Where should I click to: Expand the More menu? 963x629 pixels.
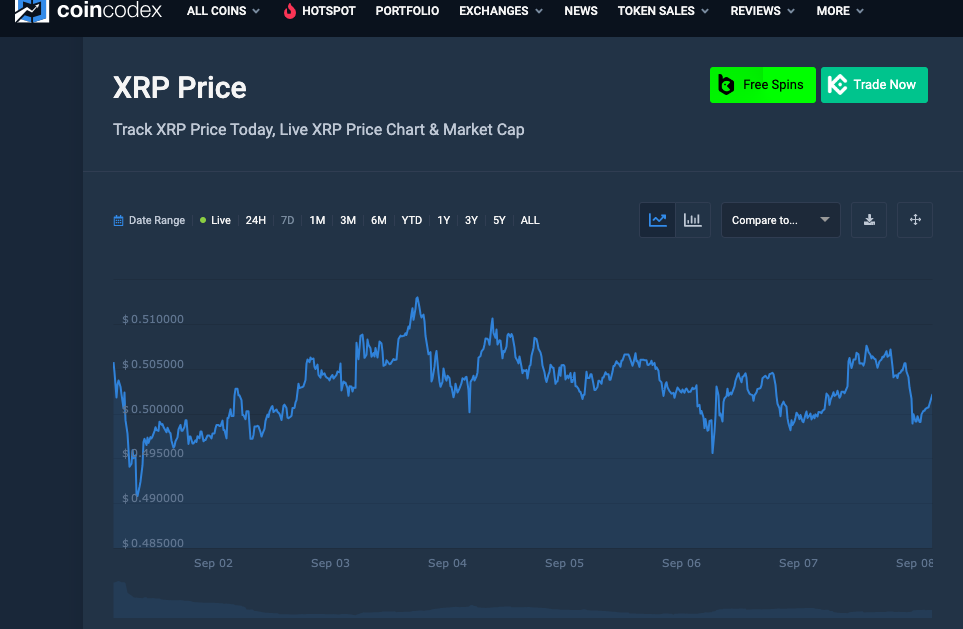pyautogui.click(x=840, y=11)
